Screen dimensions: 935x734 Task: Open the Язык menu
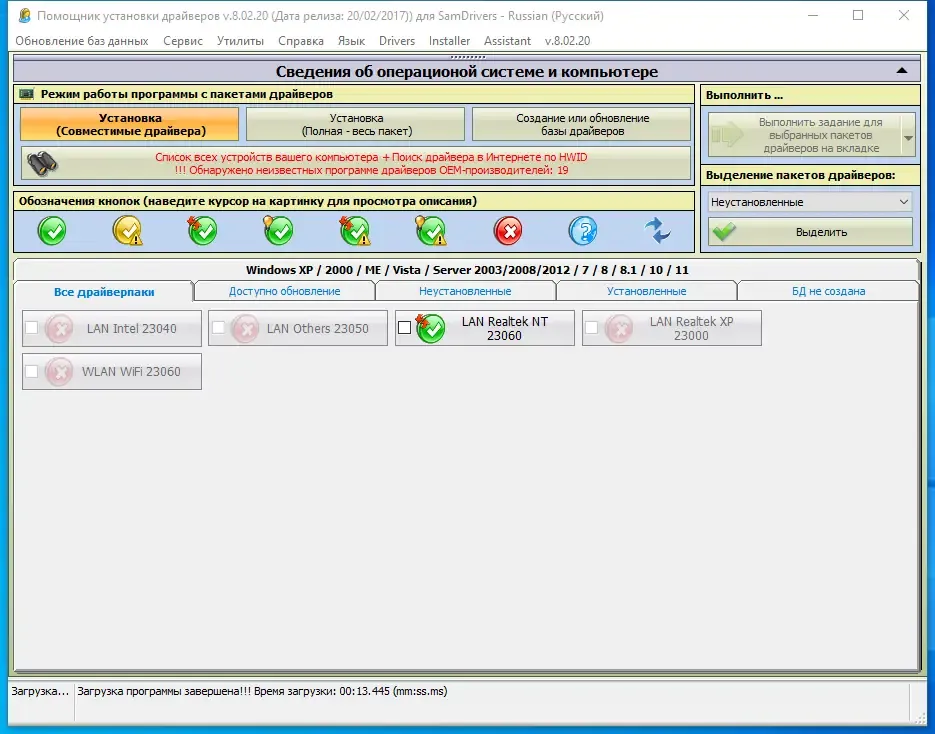351,41
